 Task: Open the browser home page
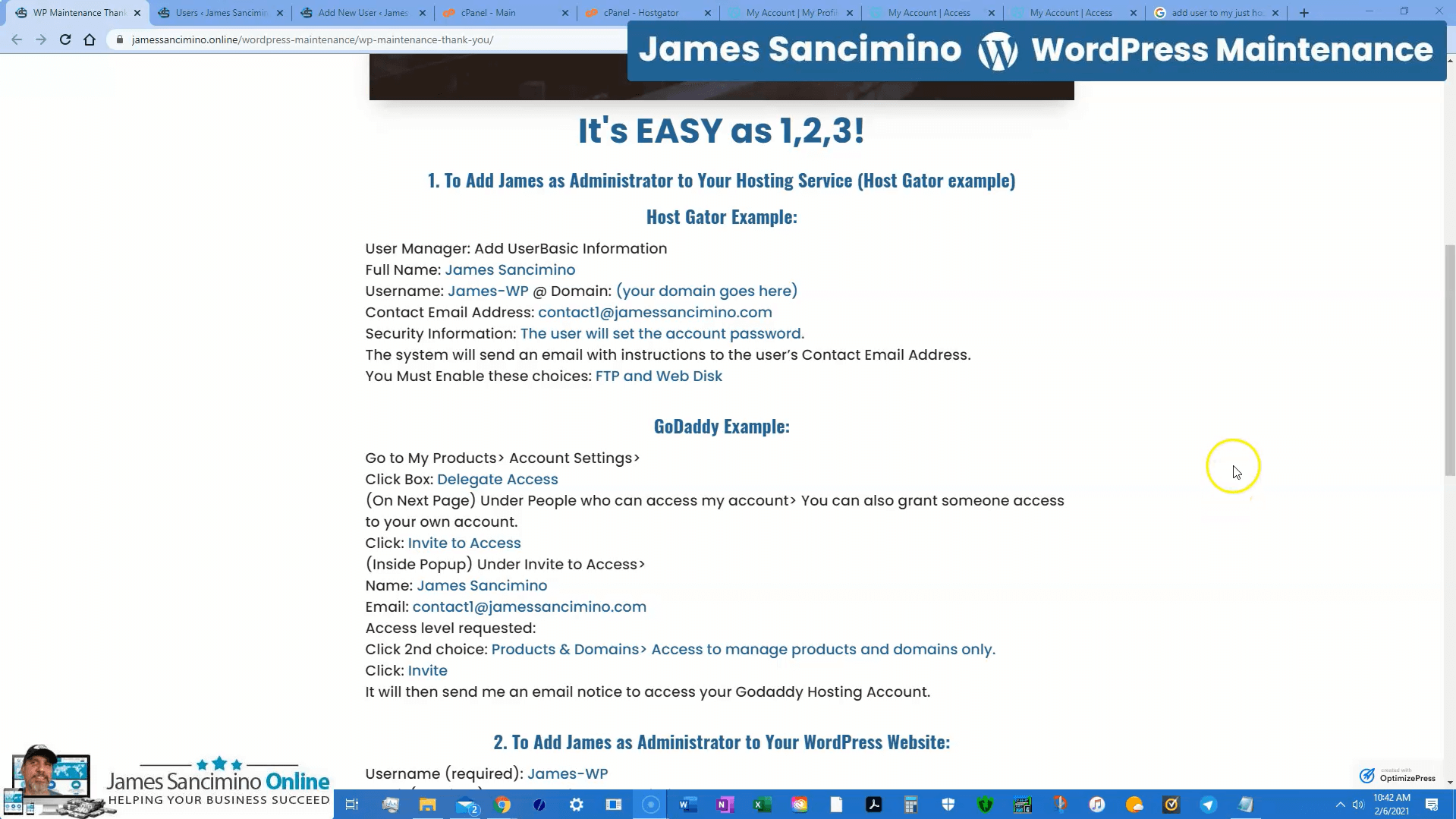point(90,39)
